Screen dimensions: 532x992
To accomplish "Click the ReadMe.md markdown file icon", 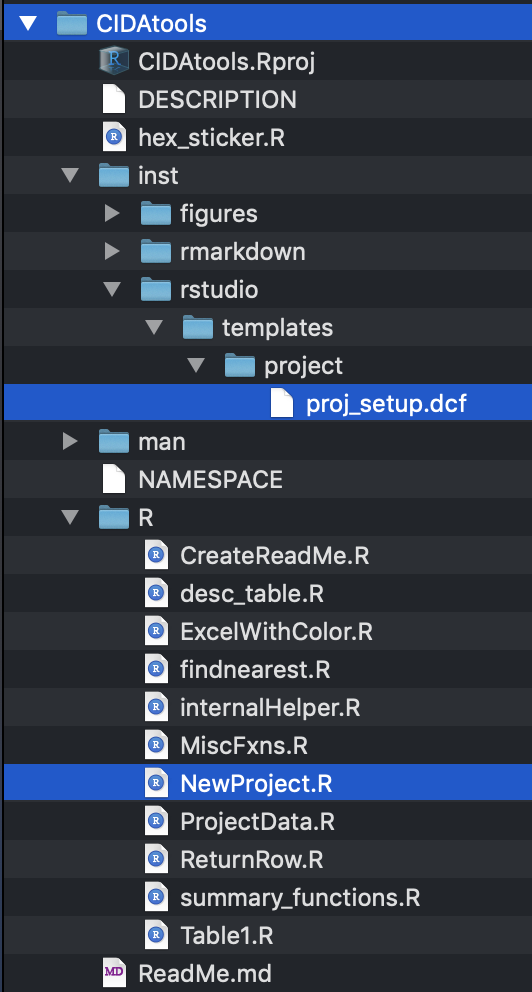I will 114,973.
